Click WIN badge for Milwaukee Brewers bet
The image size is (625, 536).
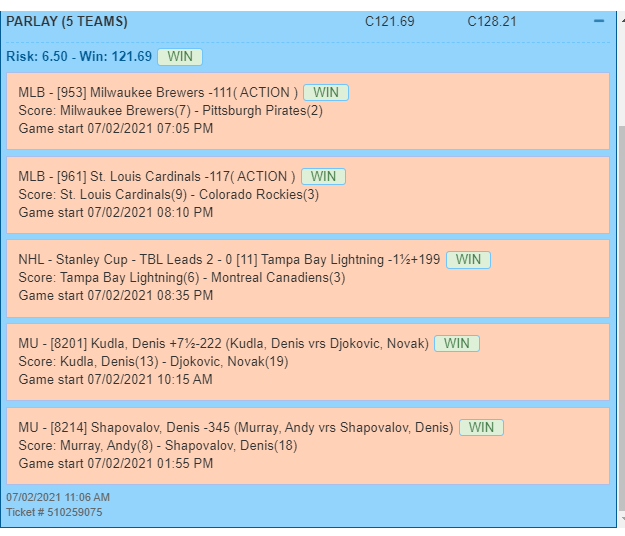(326, 92)
